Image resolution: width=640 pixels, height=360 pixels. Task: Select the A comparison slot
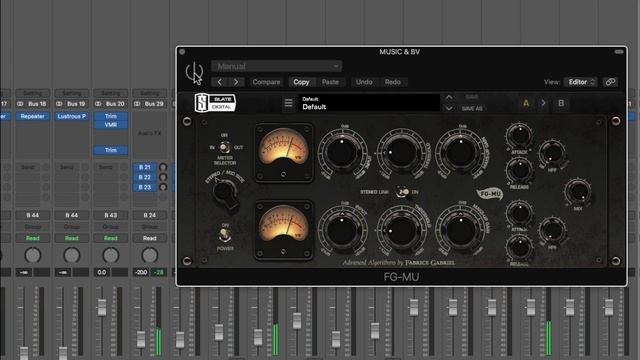tap(526, 103)
